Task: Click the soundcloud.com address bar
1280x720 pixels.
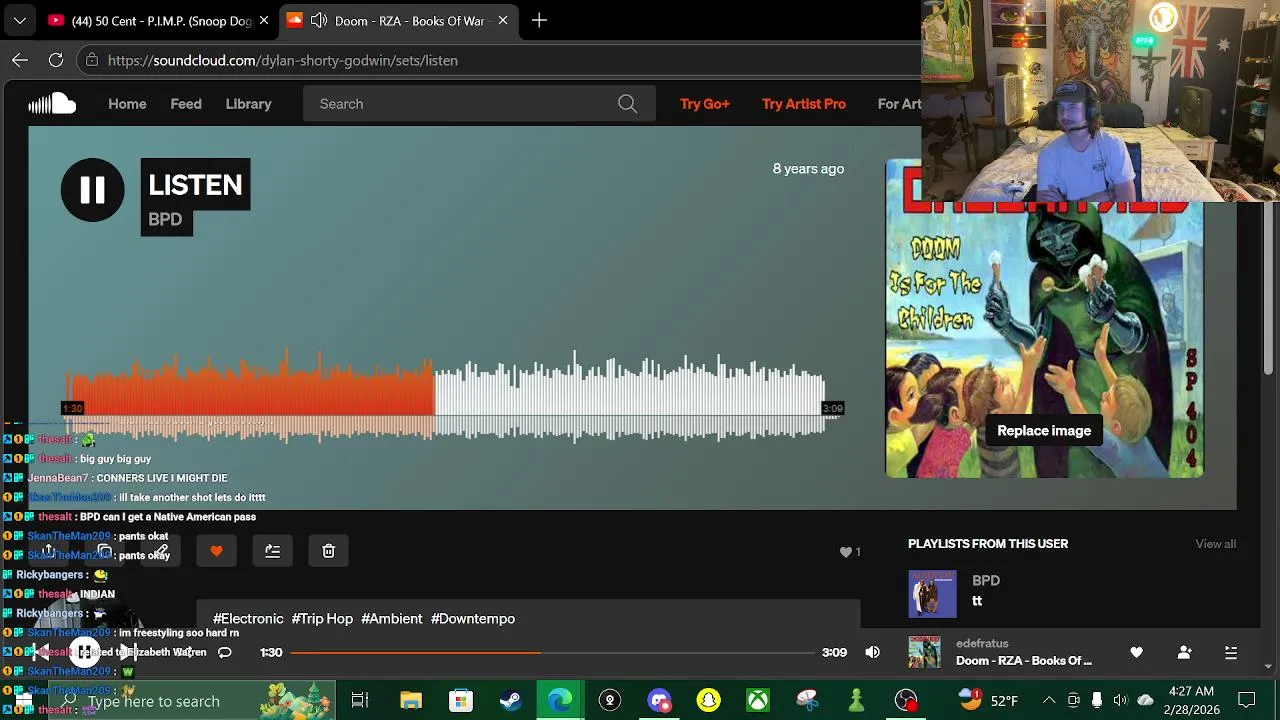Action: click(500, 60)
